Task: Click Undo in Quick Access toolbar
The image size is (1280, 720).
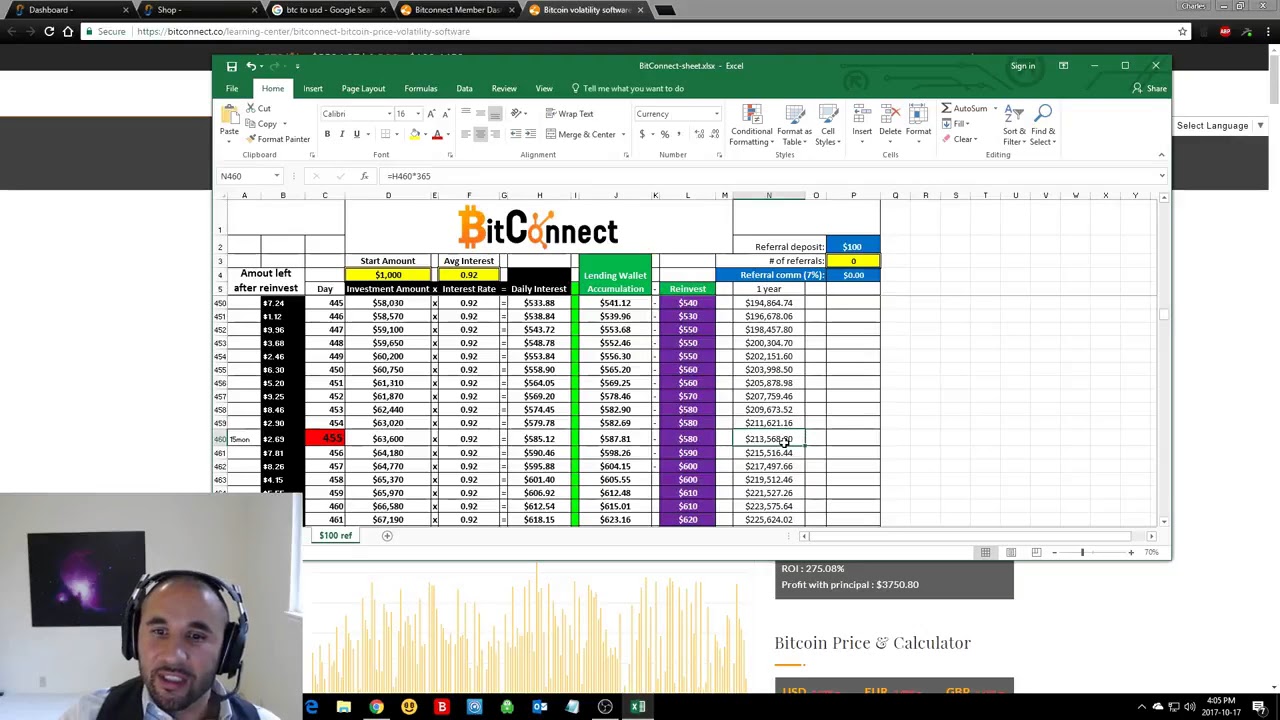Action: point(251,66)
